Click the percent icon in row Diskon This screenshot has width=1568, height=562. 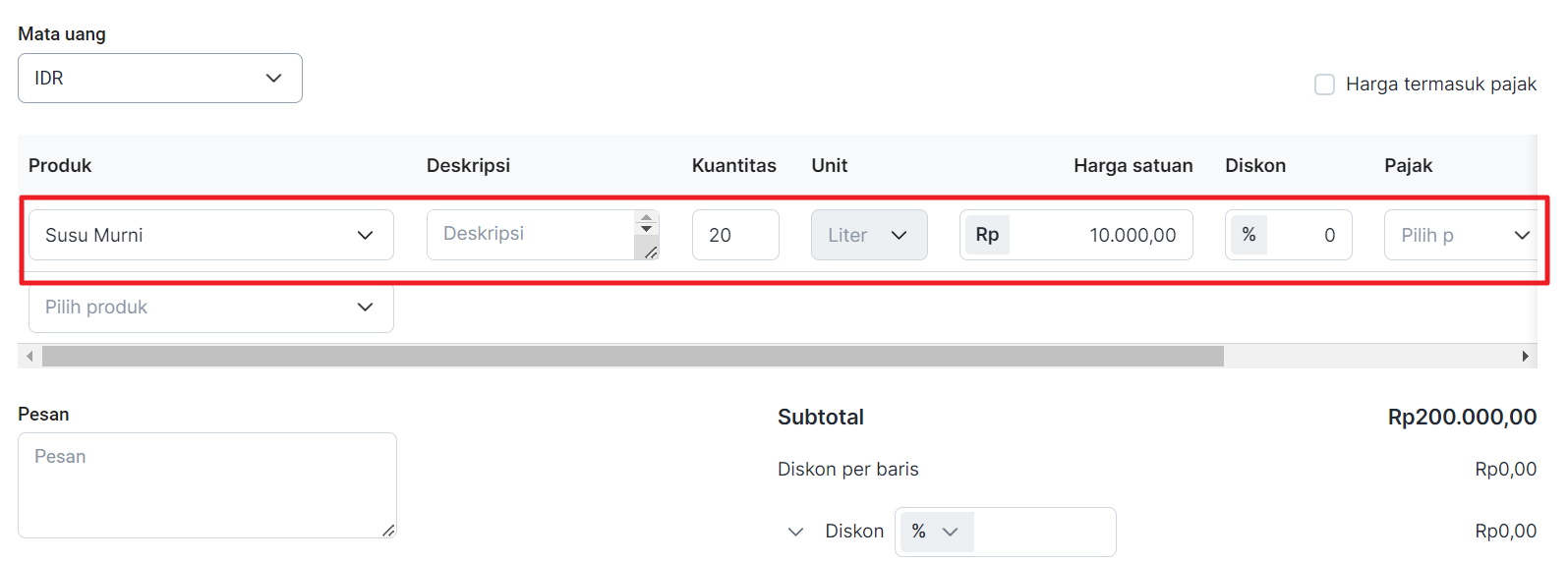point(1249,235)
